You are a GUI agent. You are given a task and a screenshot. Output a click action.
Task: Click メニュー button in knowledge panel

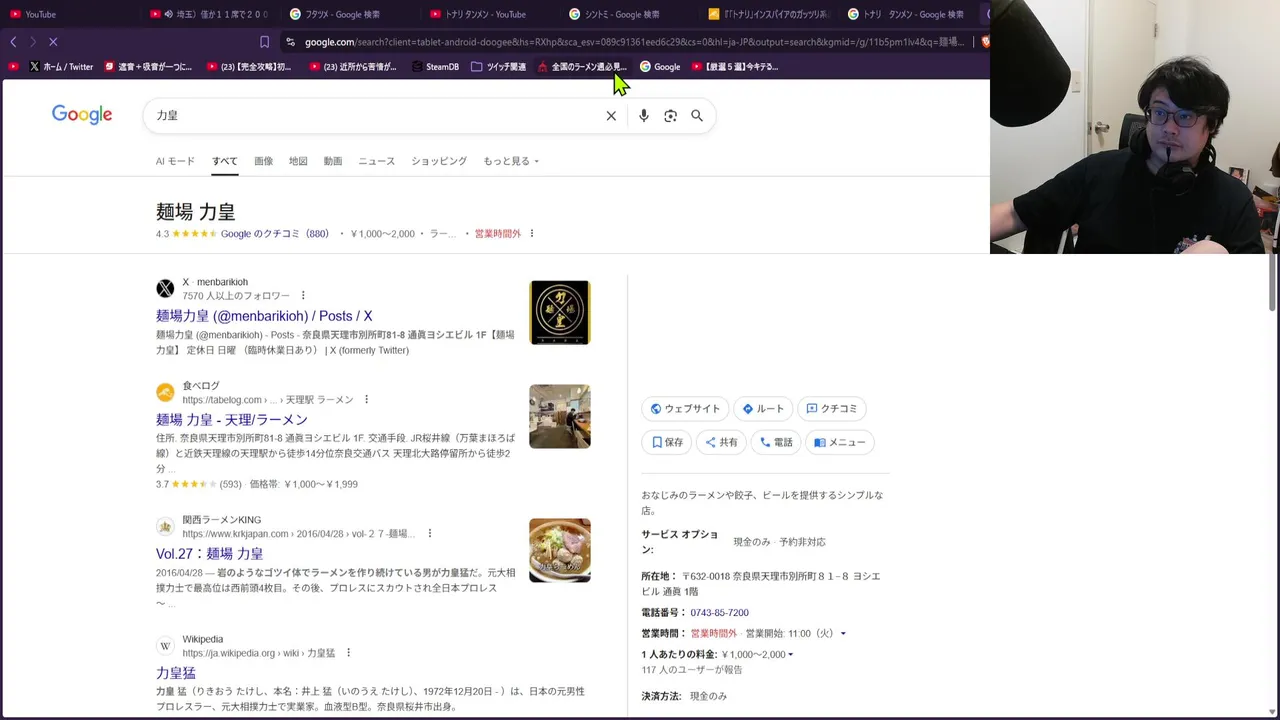840,442
